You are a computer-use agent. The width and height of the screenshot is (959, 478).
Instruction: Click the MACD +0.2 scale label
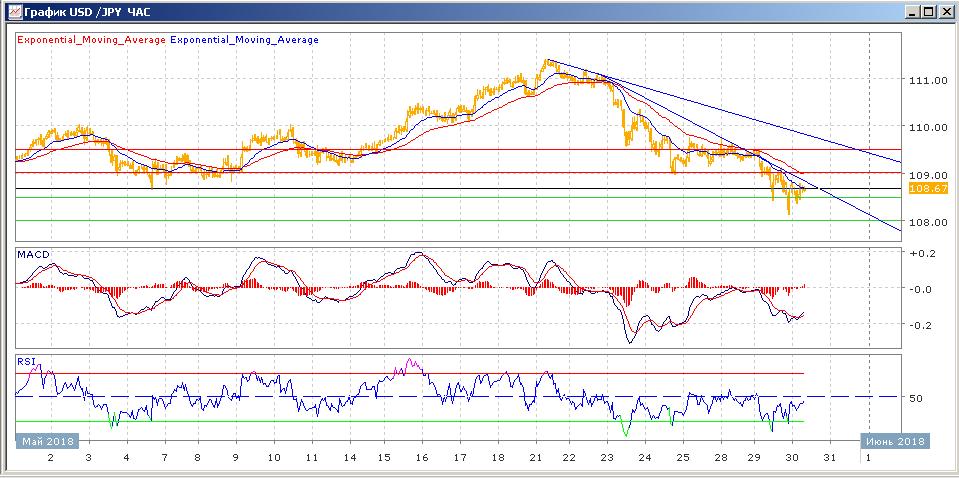(x=921, y=254)
